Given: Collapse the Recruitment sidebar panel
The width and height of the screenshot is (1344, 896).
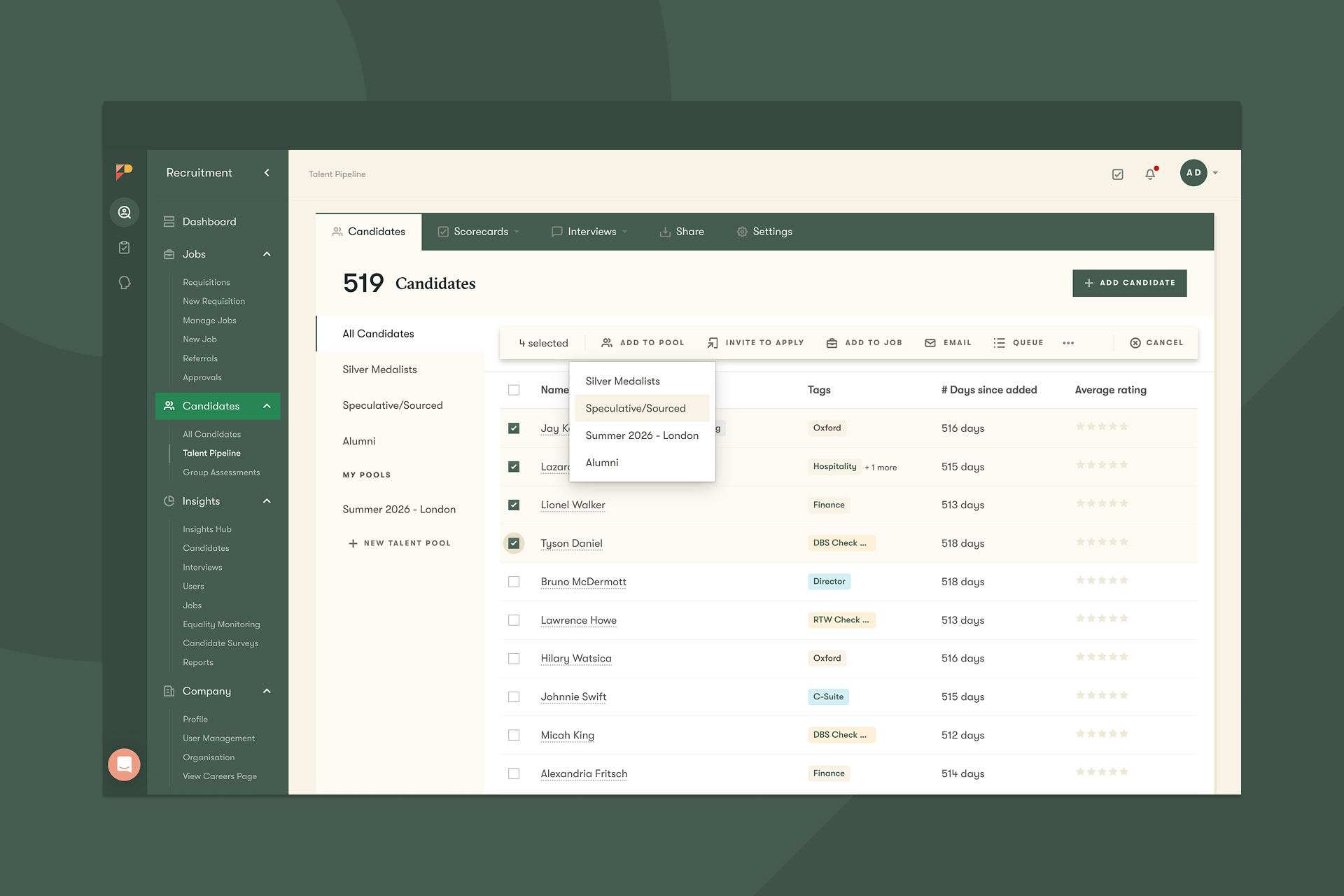Looking at the screenshot, I should 267,173.
